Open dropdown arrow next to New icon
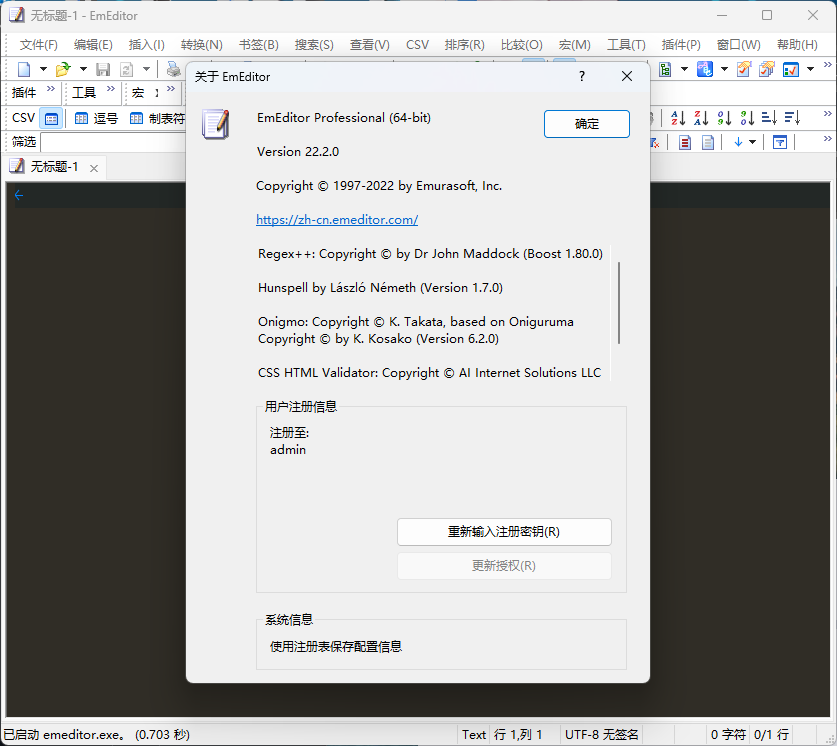837x746 pixels. pyautogui.click(x=43, y=69)
